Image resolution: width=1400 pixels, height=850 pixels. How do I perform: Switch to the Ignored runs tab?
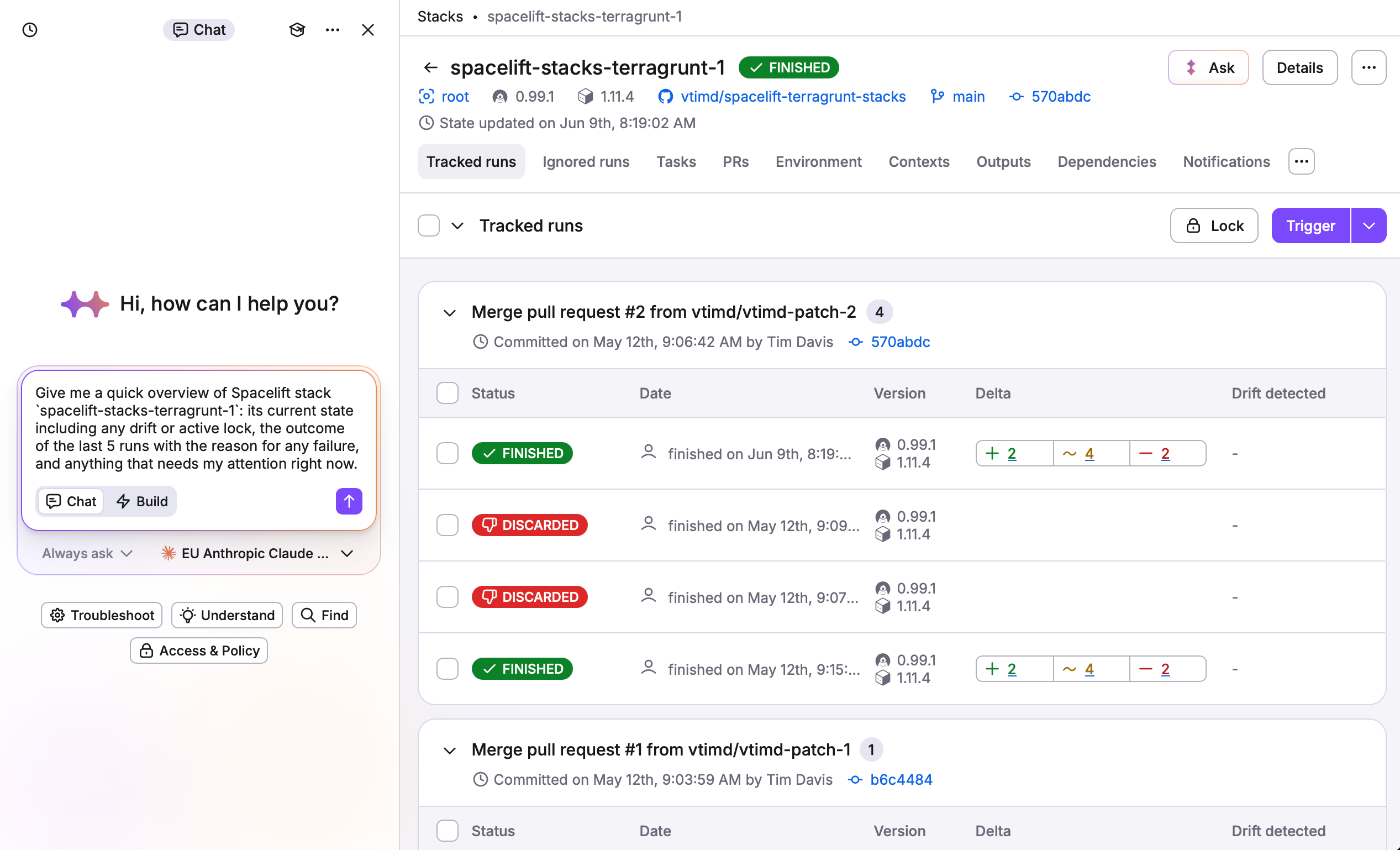[586, 162]
